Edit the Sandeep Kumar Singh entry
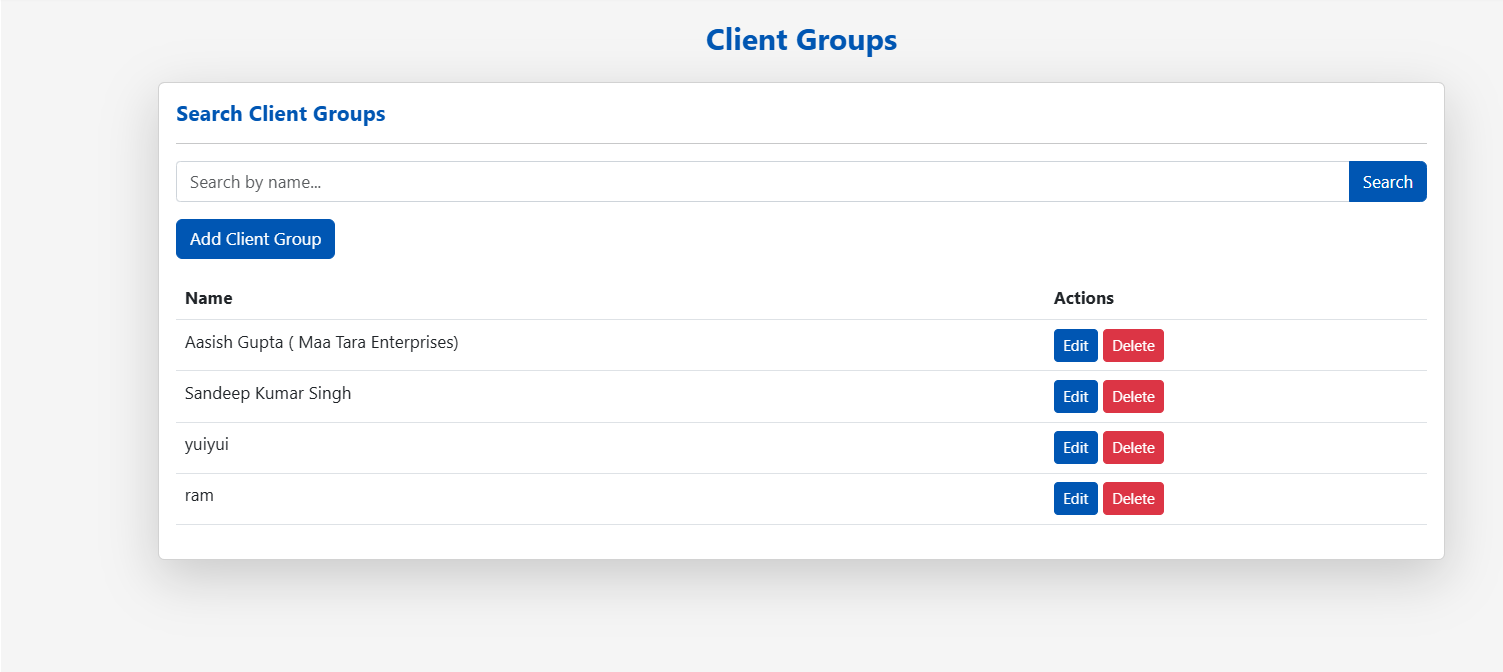Screen dimensions: 1503x672 tap(1075, 396)
